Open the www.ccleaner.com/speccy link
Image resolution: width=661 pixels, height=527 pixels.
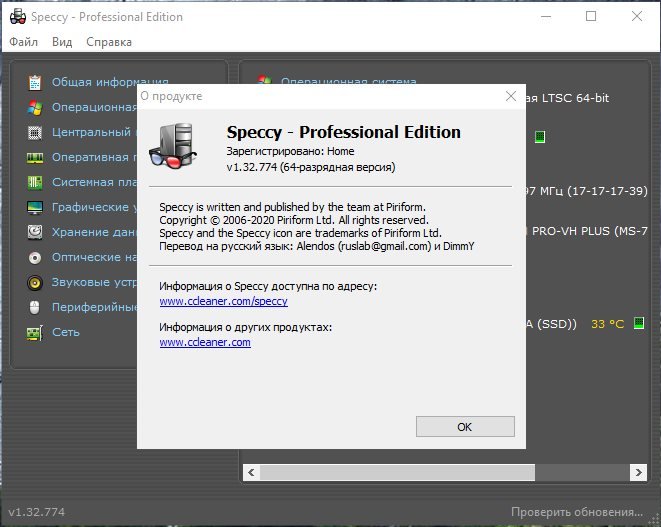pyautogui.click(x=223, y=301)
